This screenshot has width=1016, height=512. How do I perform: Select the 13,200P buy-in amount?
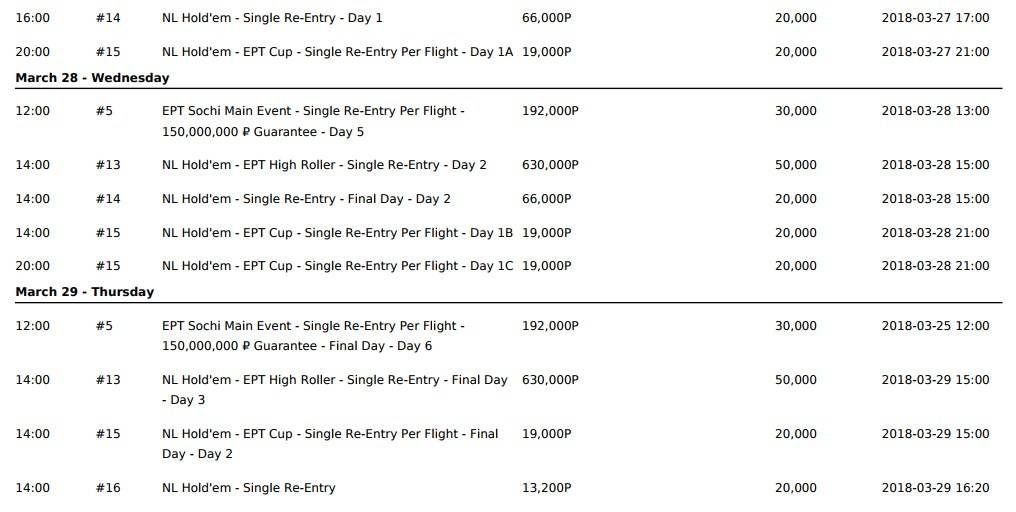point(546,488)
